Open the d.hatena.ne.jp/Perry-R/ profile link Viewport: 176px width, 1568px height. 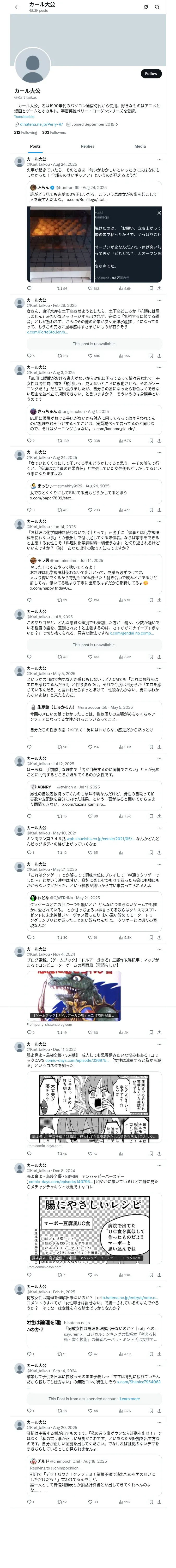(41, 124)
